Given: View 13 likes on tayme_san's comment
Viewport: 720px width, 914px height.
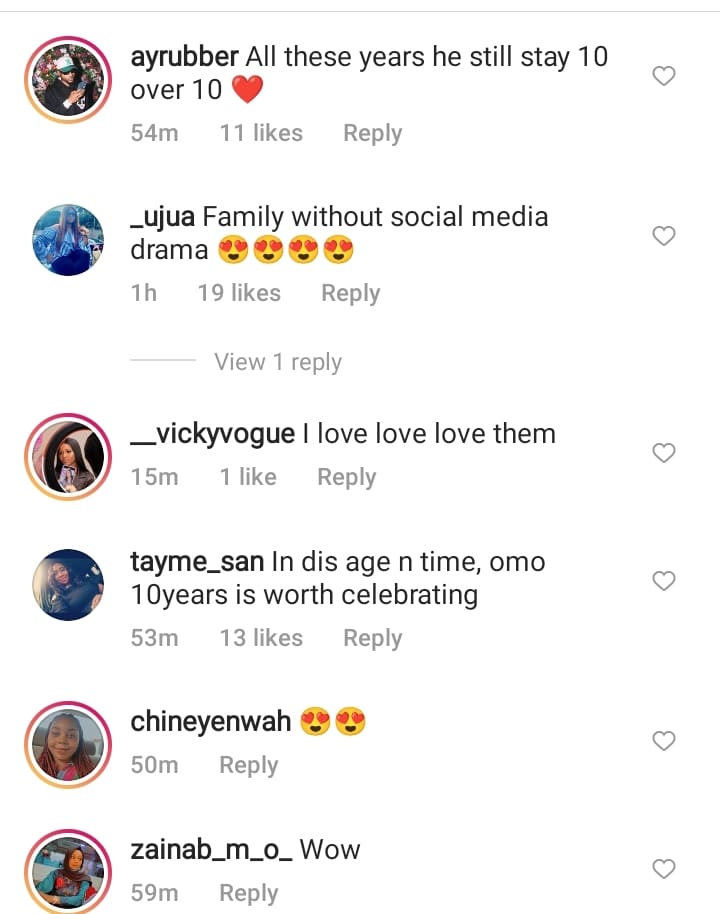Looking at the screenshot, I should tap(261, 638).
